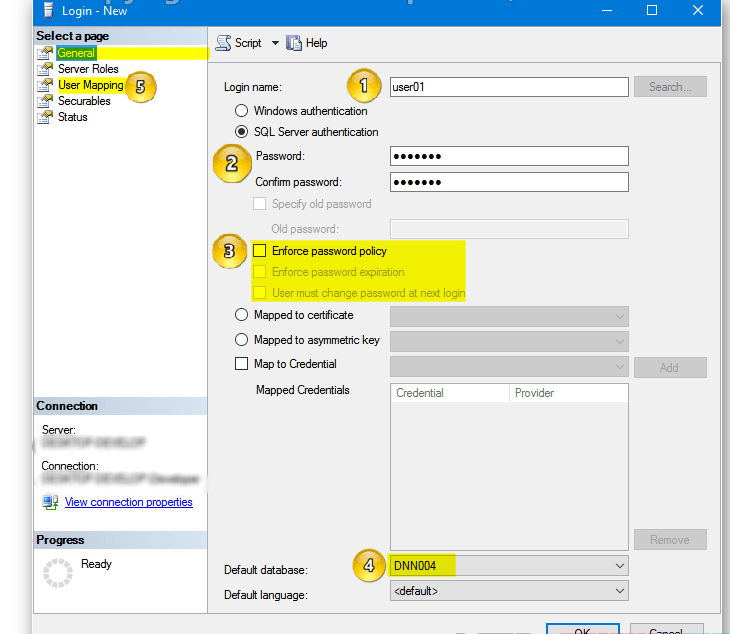Click the Server Roles page icon

45,69
